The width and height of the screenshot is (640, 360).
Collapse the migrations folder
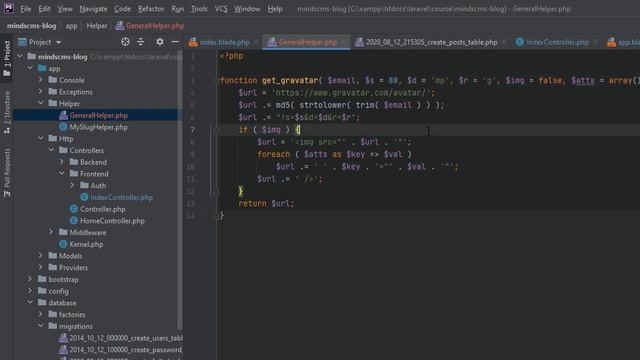click(x=41, y=326)
